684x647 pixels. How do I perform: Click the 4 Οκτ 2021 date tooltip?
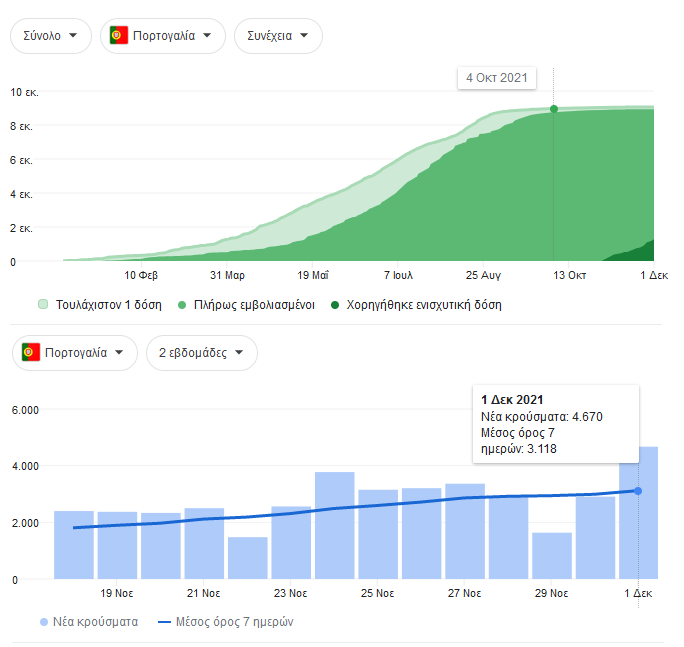(x=497, y=78)
